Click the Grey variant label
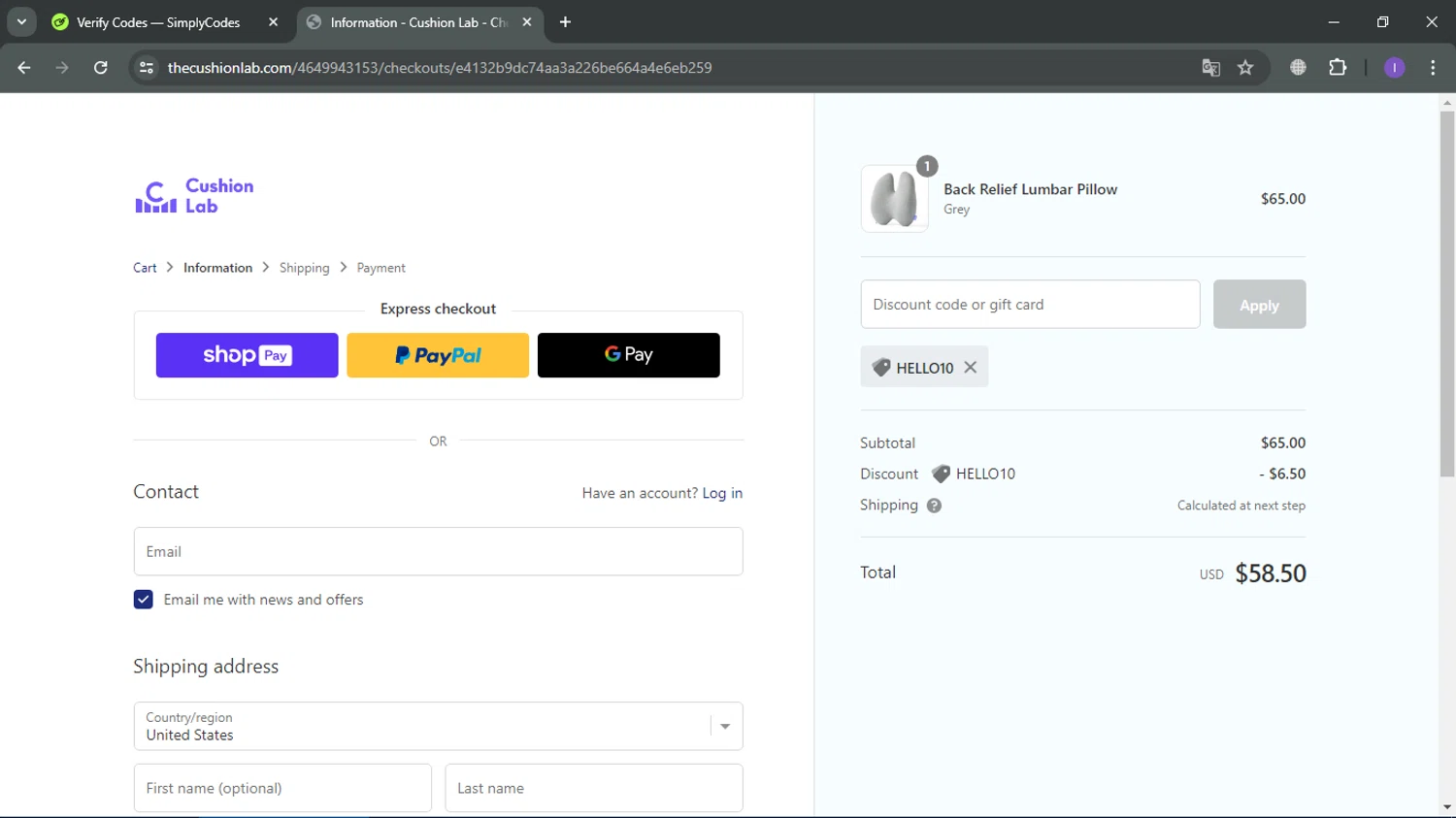 [x=956, y=210]
